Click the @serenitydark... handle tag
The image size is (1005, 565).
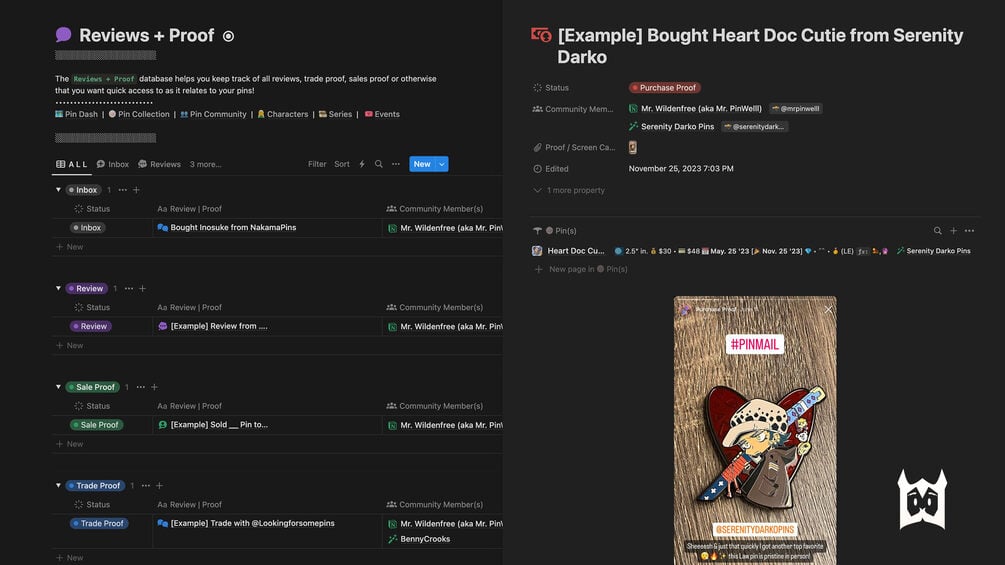[x=754, y=127]
